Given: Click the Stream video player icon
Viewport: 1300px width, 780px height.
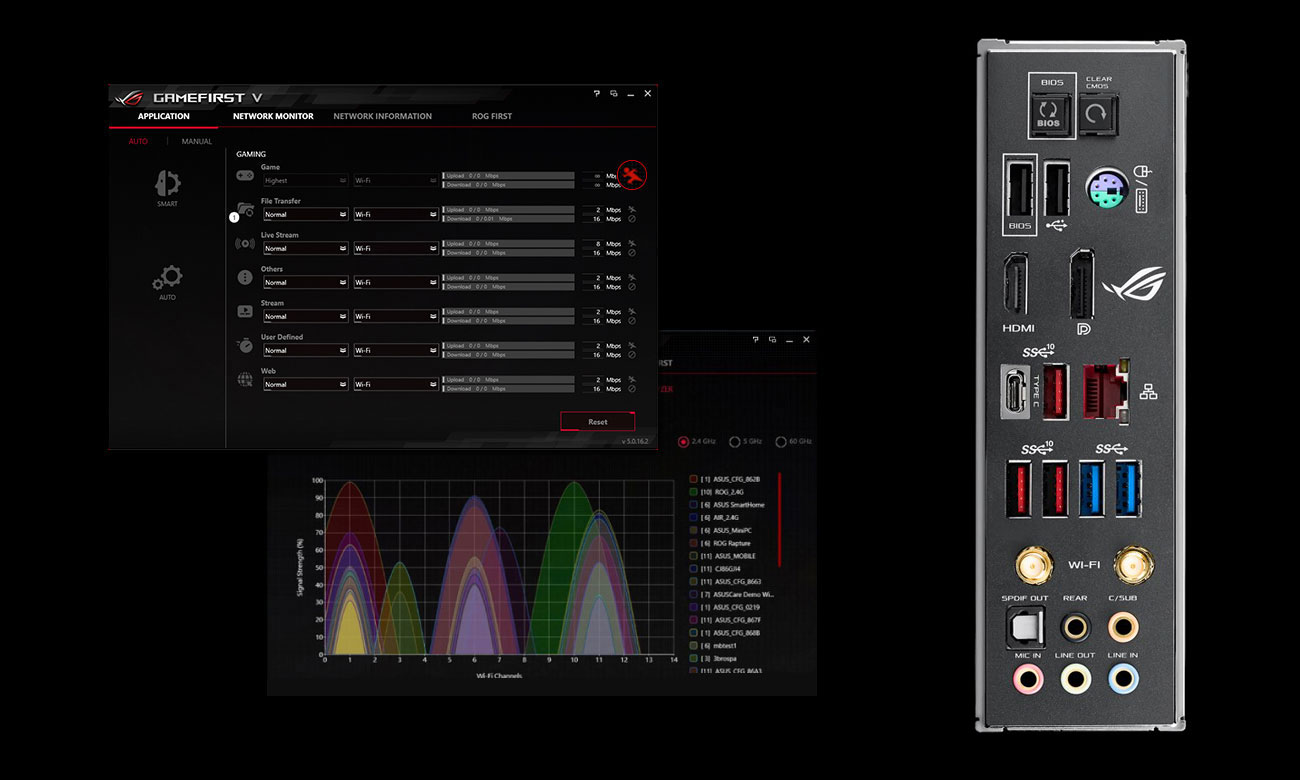Looking at the screenshot, I should click(245, 311).
